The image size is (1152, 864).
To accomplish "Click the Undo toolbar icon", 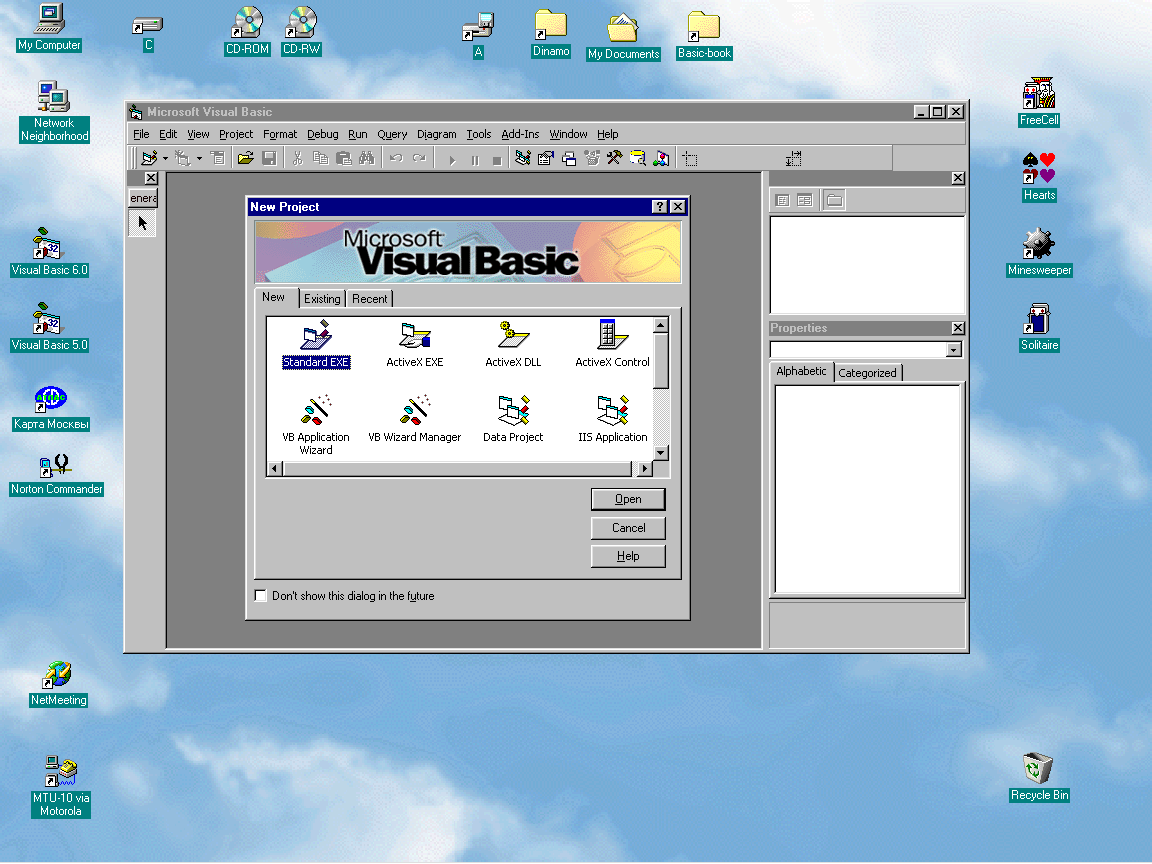I will tap(396, 158).
